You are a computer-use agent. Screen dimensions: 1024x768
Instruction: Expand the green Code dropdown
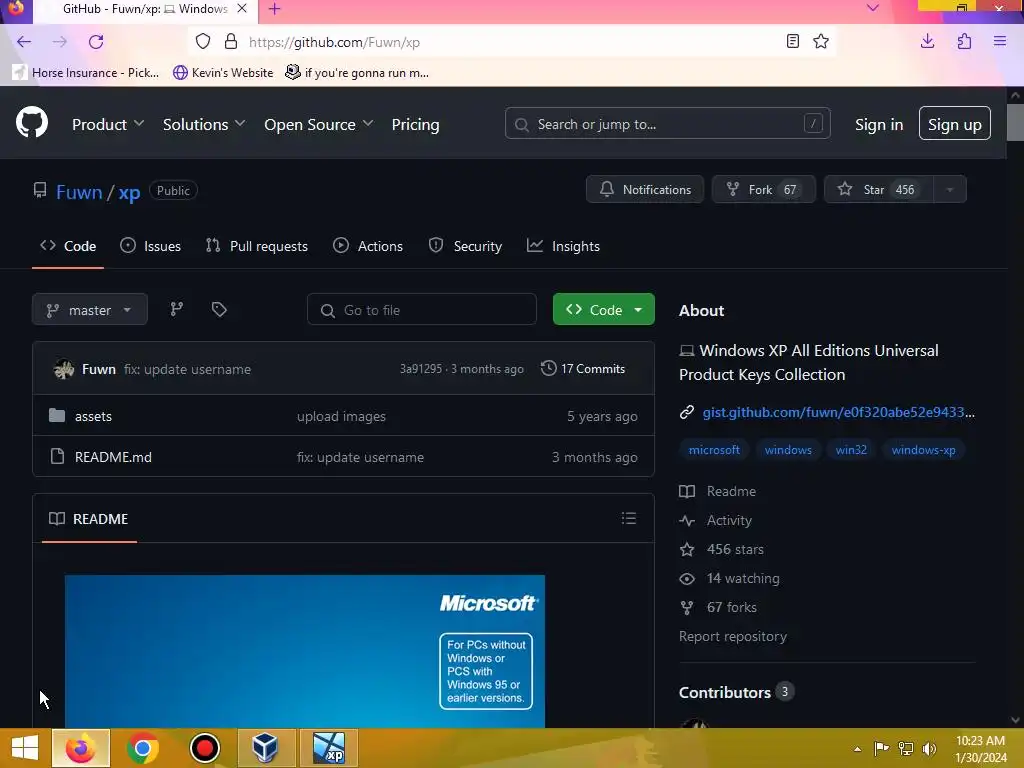[x=603, y=310]
